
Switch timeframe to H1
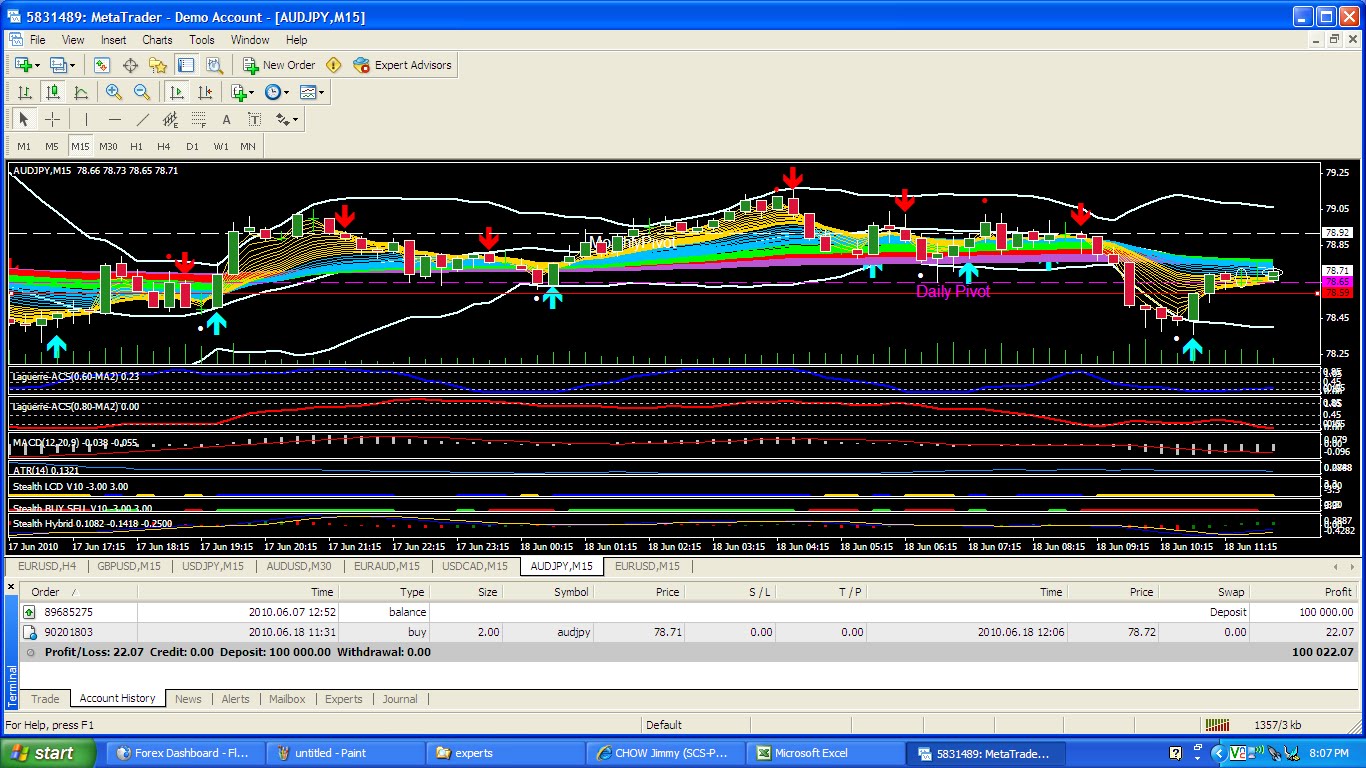[x=136, y=146]
